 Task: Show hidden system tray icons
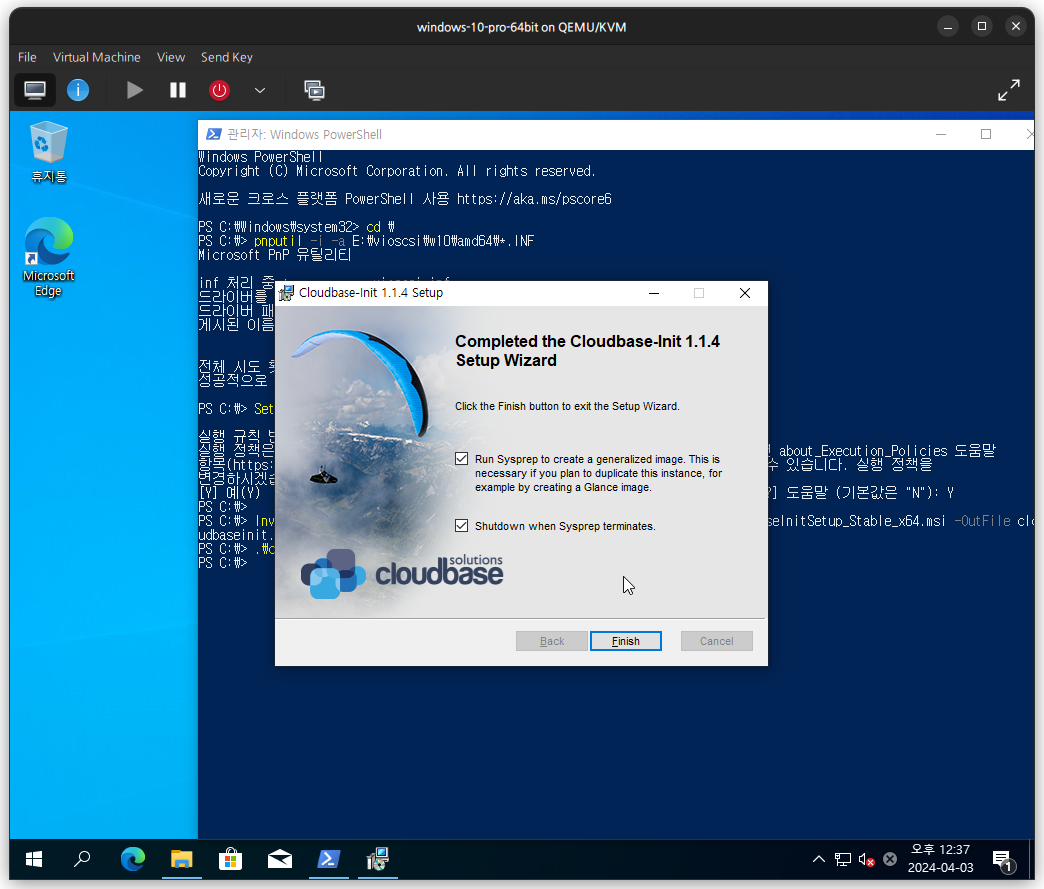coord(819,859)
